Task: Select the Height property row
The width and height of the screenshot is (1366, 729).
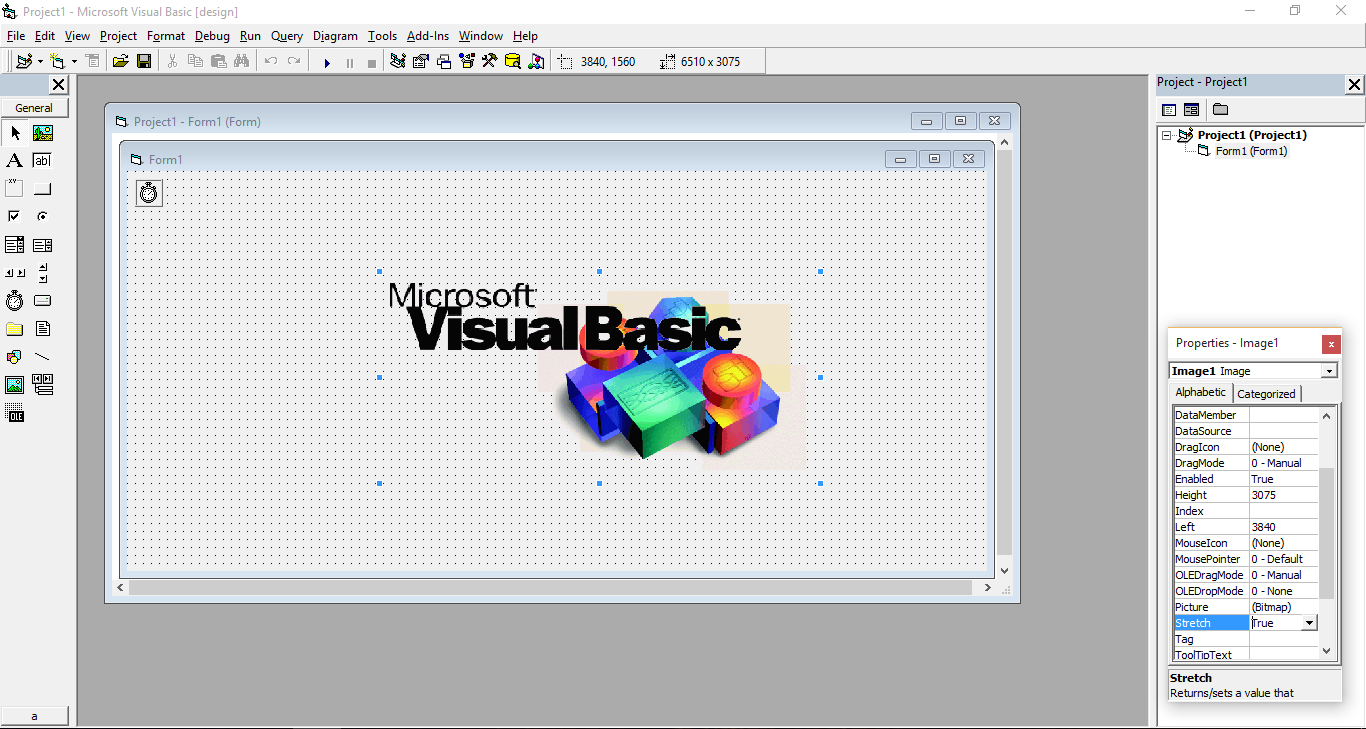Action: [1246, 495]
